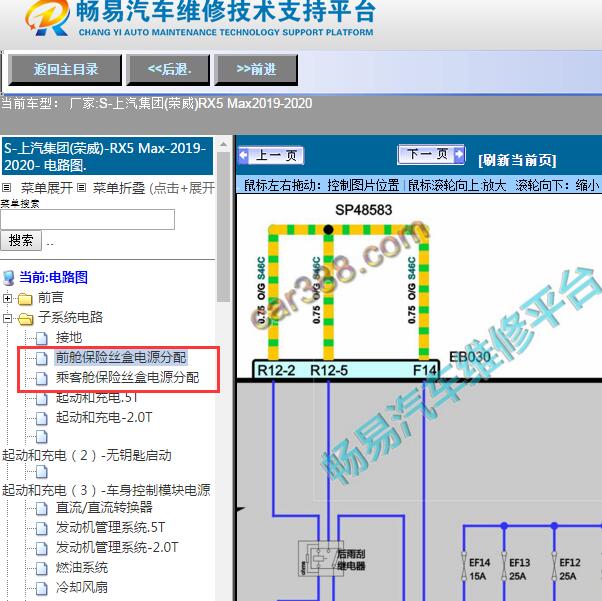Click the 搜索 button

pos(21,240)
